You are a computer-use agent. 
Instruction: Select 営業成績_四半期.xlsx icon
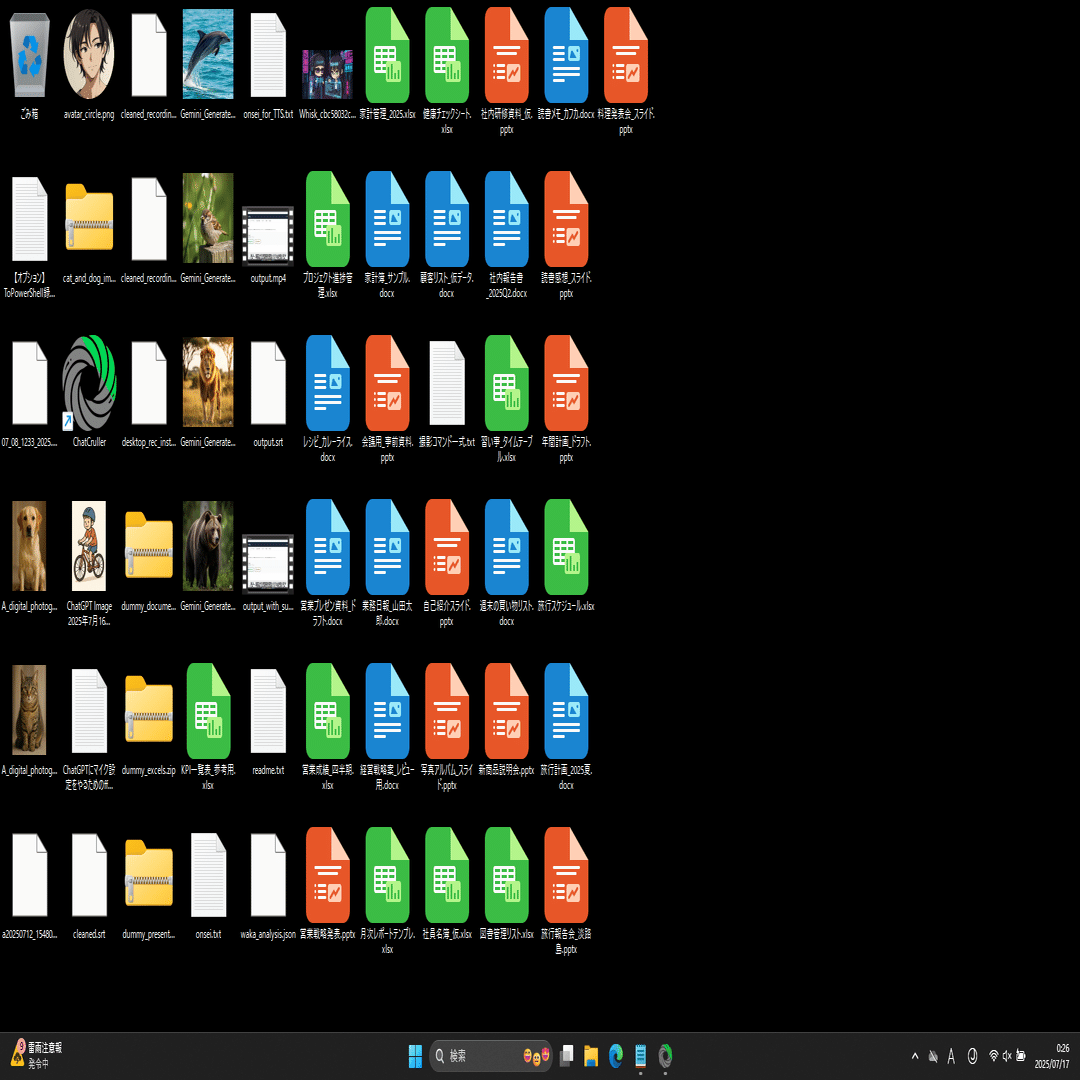click(328, 711)
